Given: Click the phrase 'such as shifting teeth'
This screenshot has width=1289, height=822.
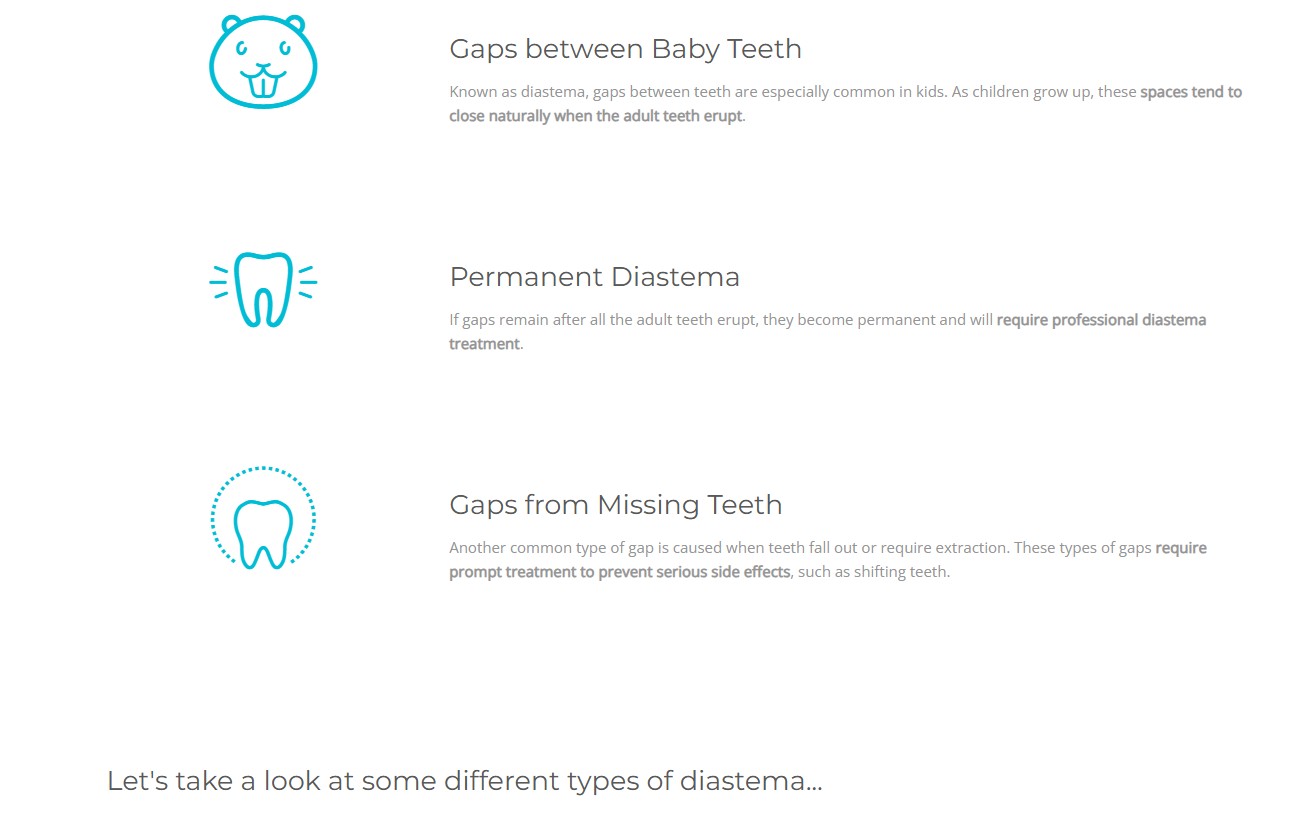Looking at the screenshot, I should click(x=873, y=573).
